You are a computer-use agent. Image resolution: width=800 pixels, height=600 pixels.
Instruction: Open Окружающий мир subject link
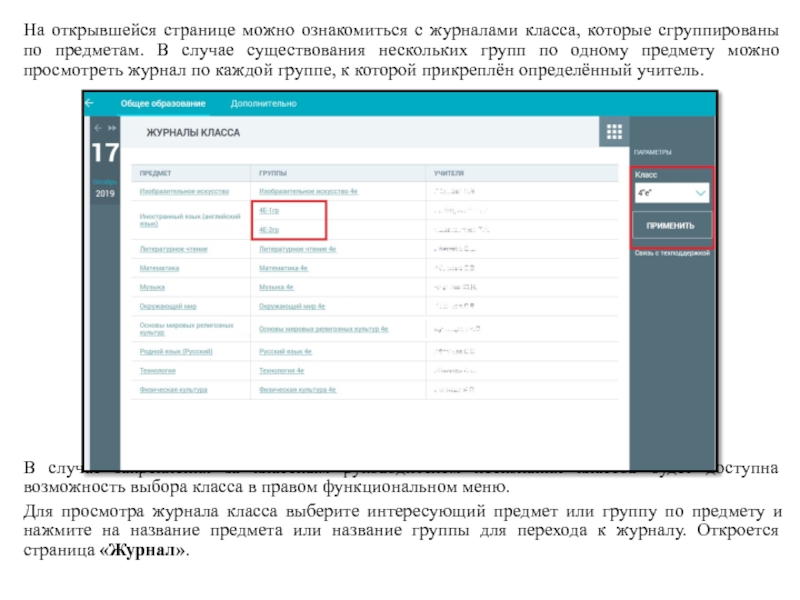[166, 305]
